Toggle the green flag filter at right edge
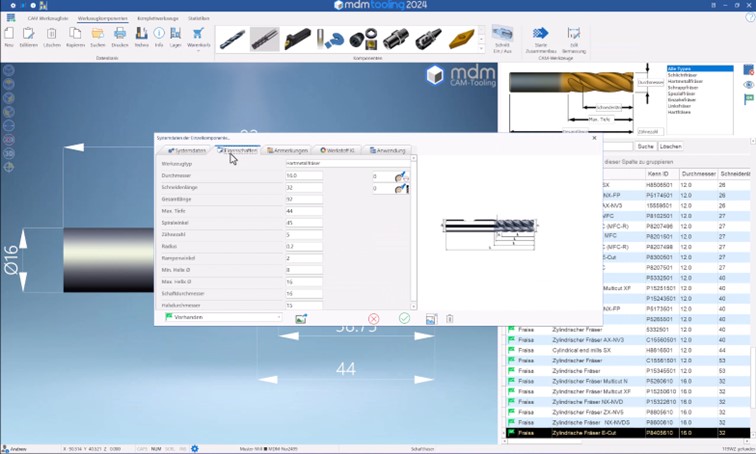The height and width of the screenshot is (454, 756). [x=748, y=99]
